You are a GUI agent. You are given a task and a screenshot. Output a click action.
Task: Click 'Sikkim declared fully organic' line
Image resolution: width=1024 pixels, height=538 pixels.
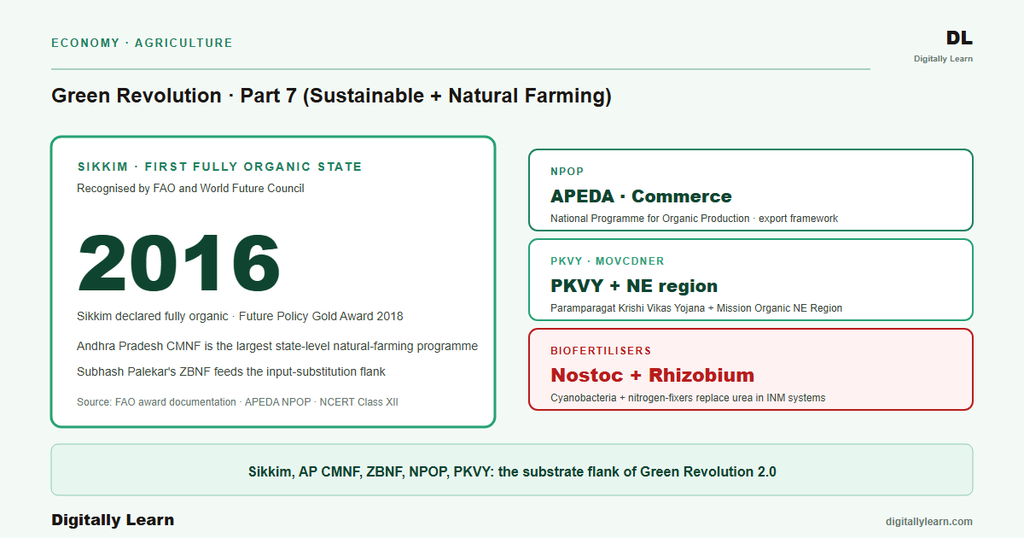tap(240, 316)
